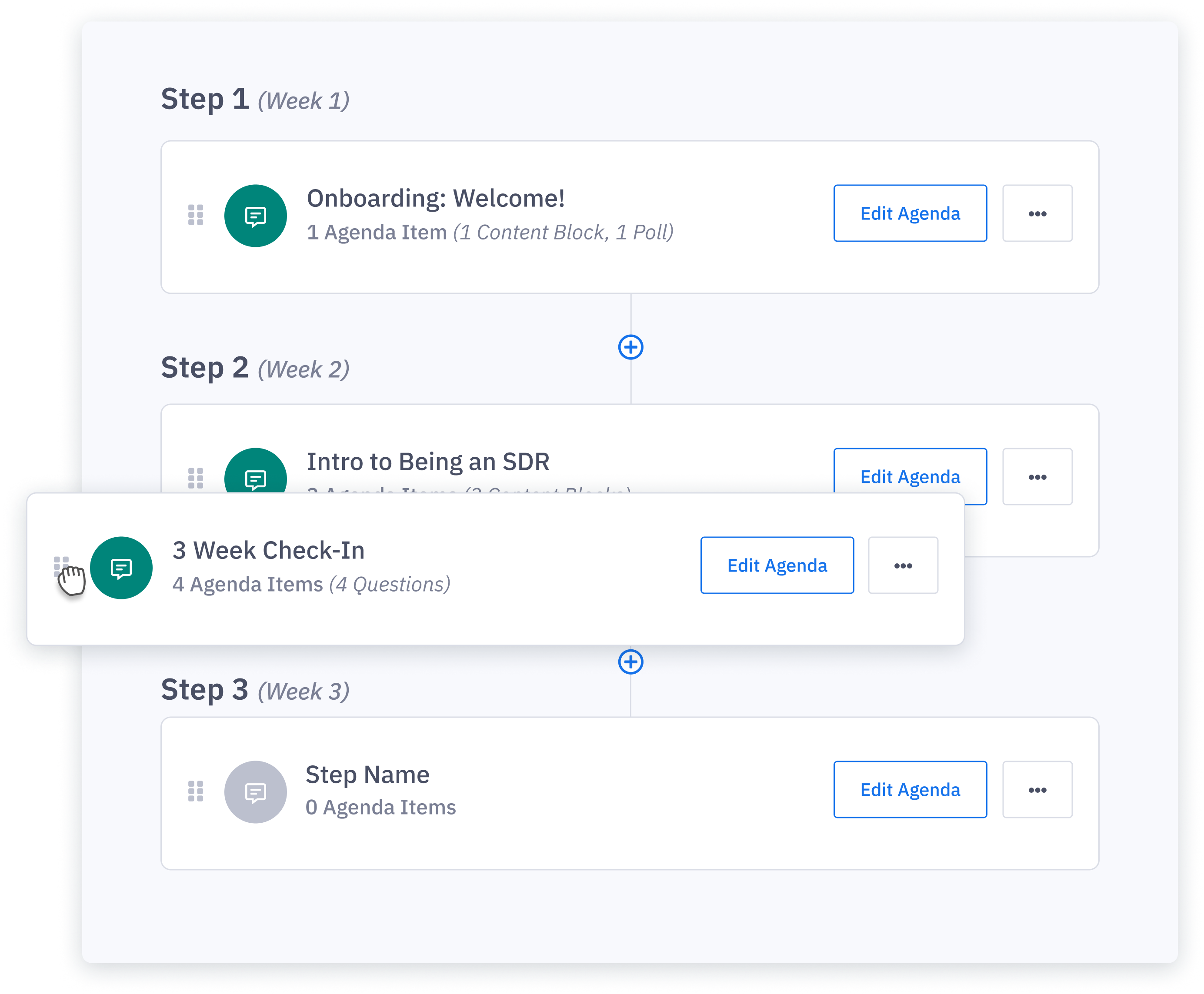
Task: Edit Agenda for 3 Week Check-In
Action: point(777,565)
